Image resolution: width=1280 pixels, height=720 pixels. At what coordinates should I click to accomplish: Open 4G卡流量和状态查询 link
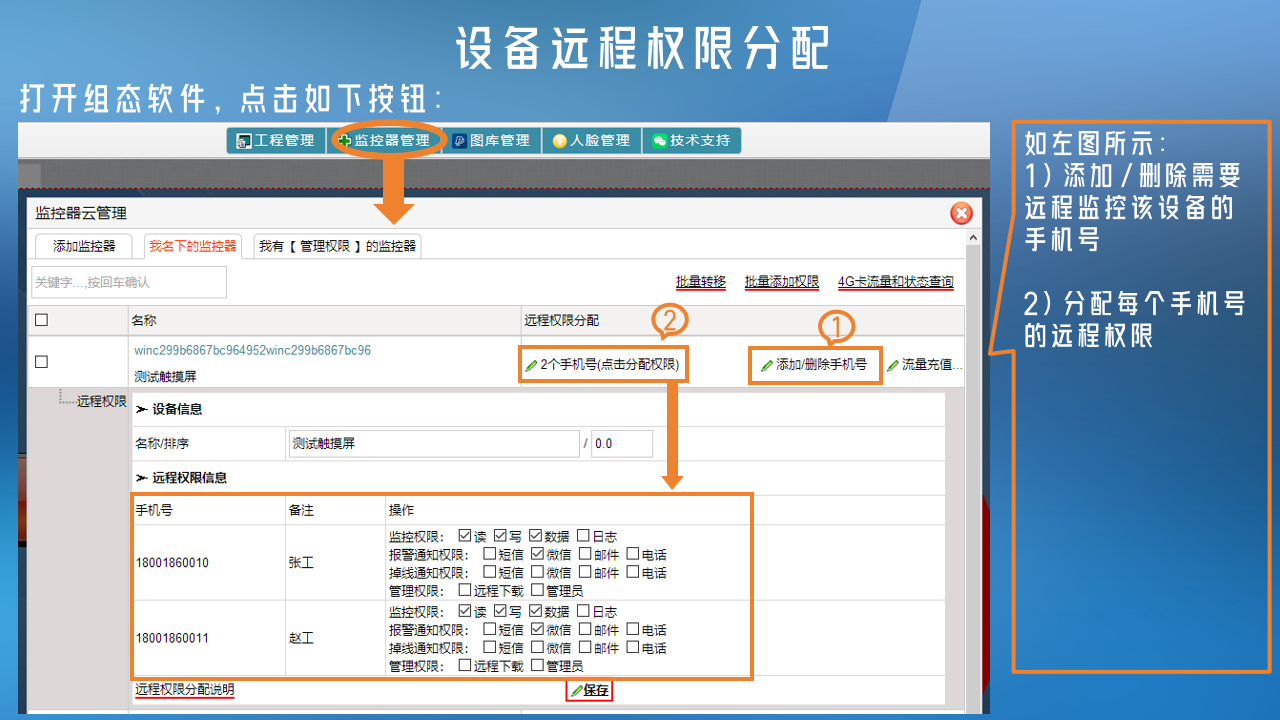[x=895, y=282]
